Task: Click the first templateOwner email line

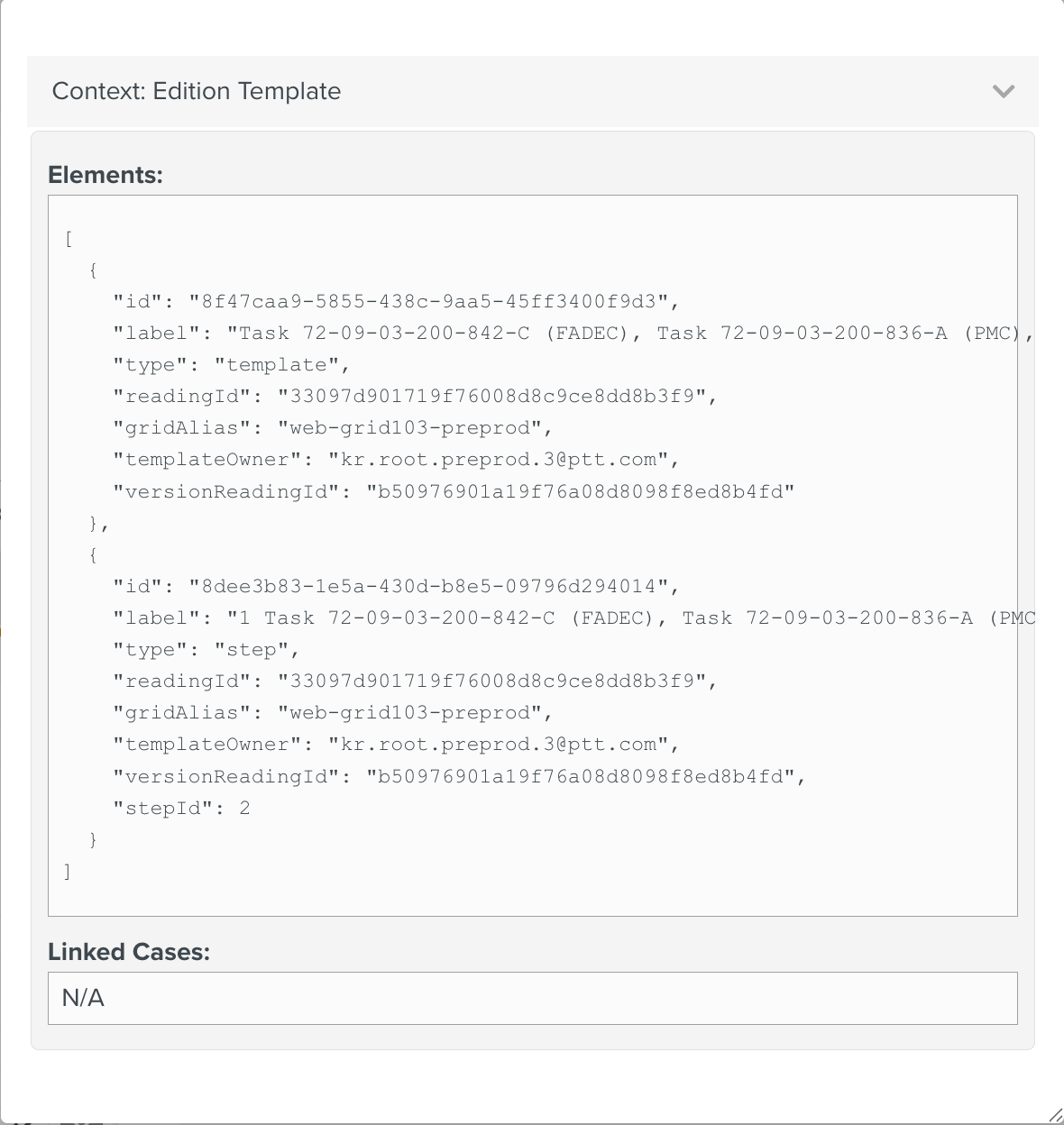Action: [x=396, y=460]
